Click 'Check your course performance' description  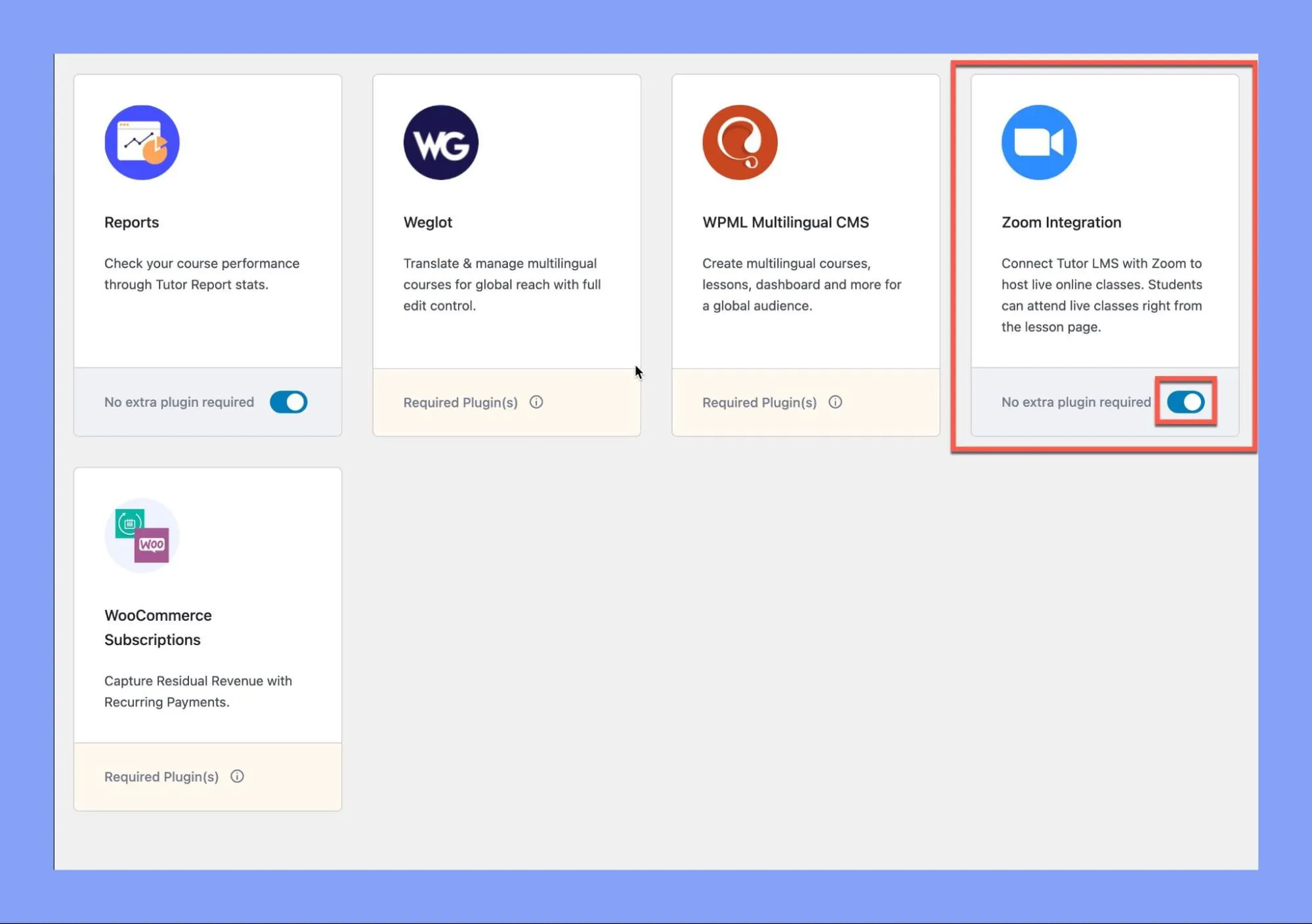201,274
